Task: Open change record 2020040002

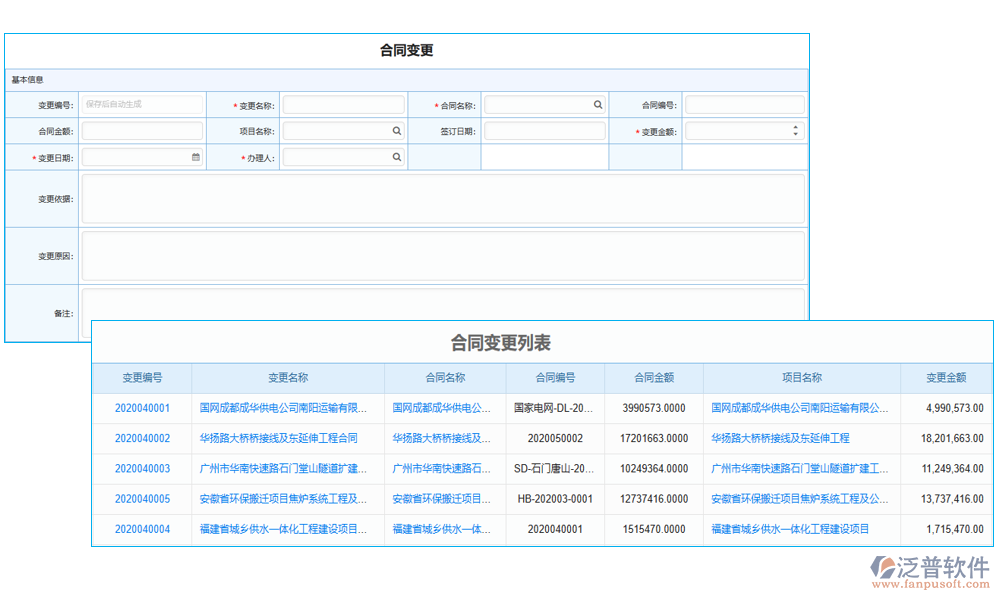Action: [142, 438]
